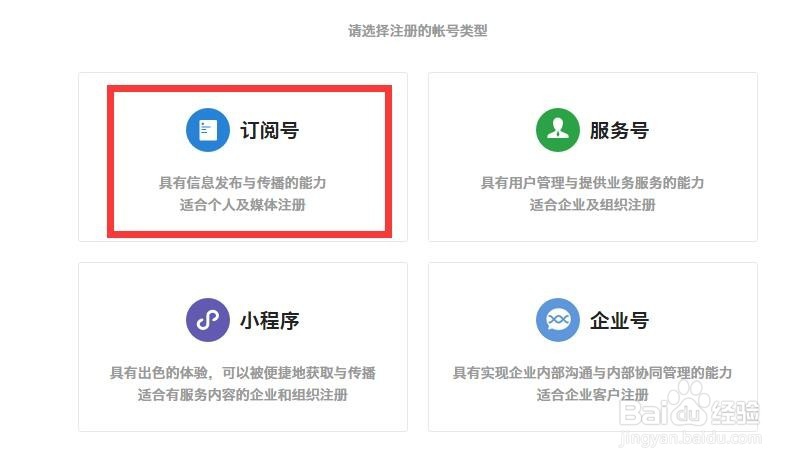Click text 适合个人及媒体注册
Viewport: 807px width, 466px height.
coord(242,204)
